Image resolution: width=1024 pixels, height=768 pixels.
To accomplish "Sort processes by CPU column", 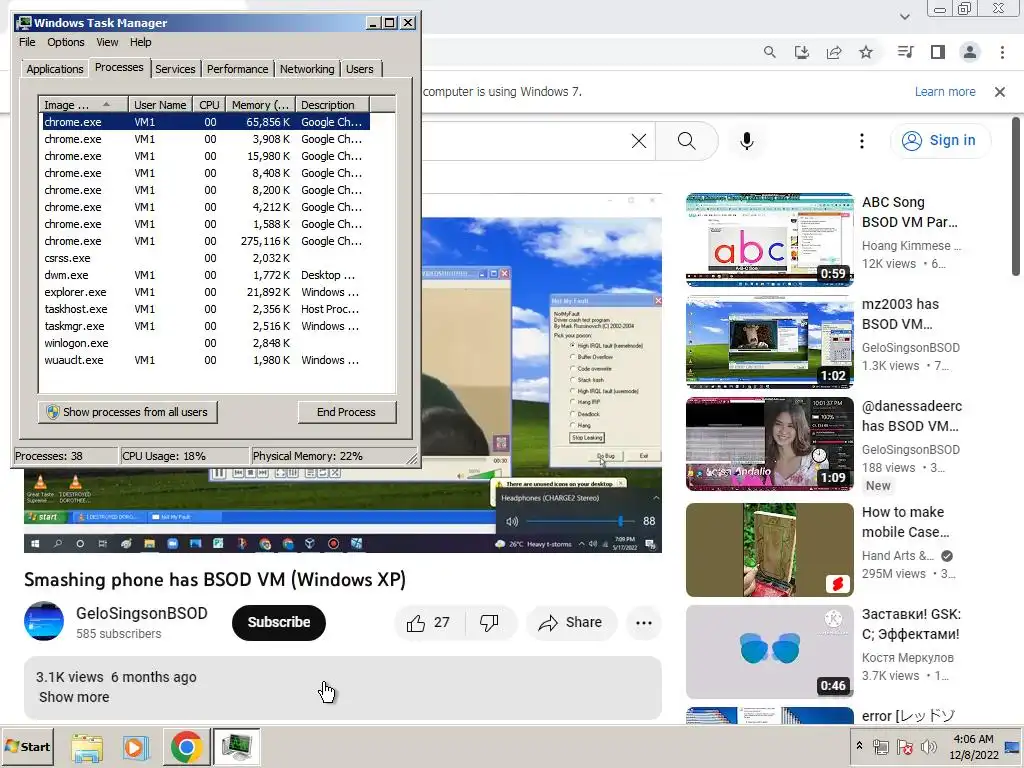I will [209, 104].
